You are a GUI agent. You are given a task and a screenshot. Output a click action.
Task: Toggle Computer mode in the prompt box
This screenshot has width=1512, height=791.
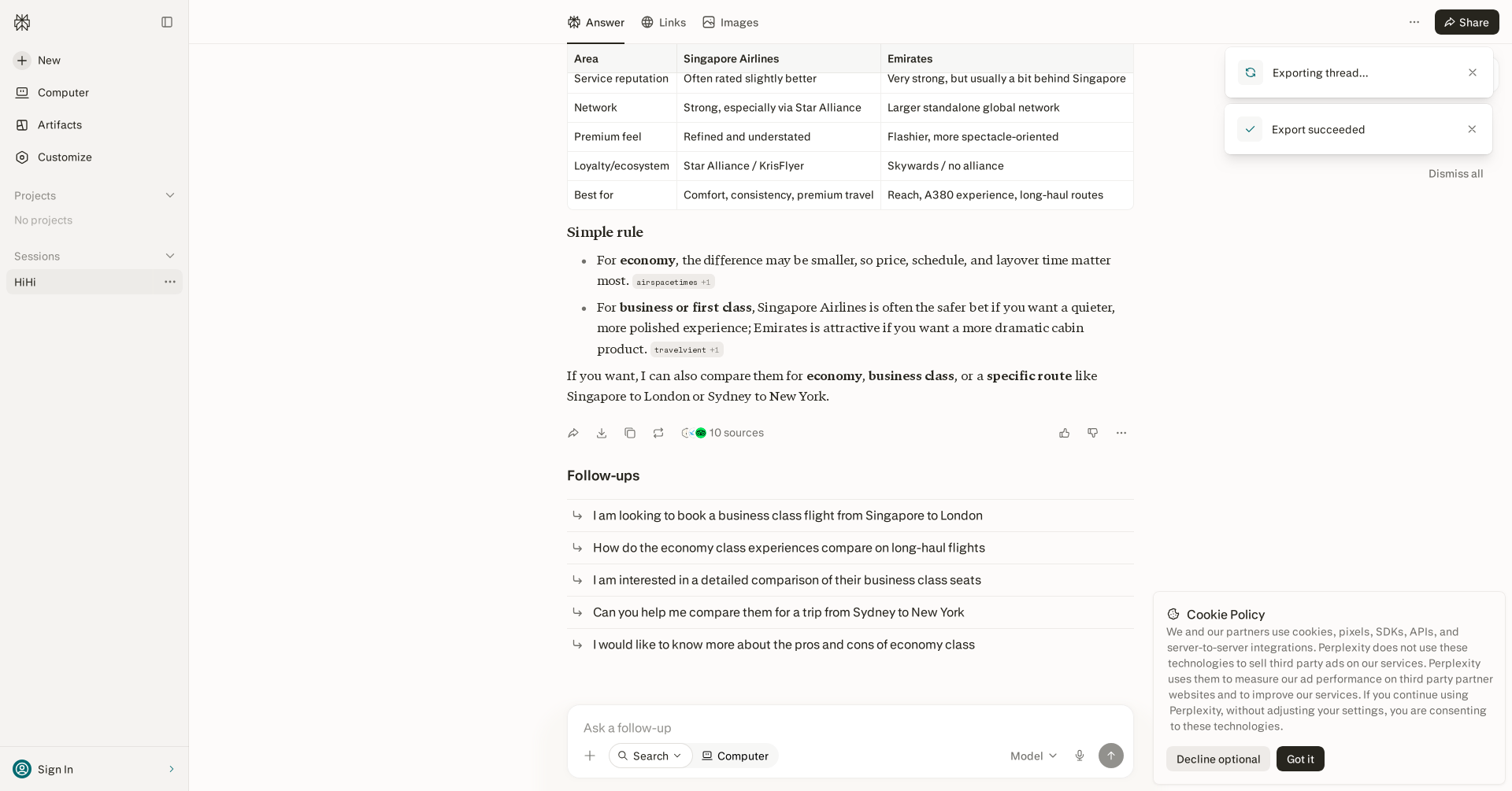(736, 756)
